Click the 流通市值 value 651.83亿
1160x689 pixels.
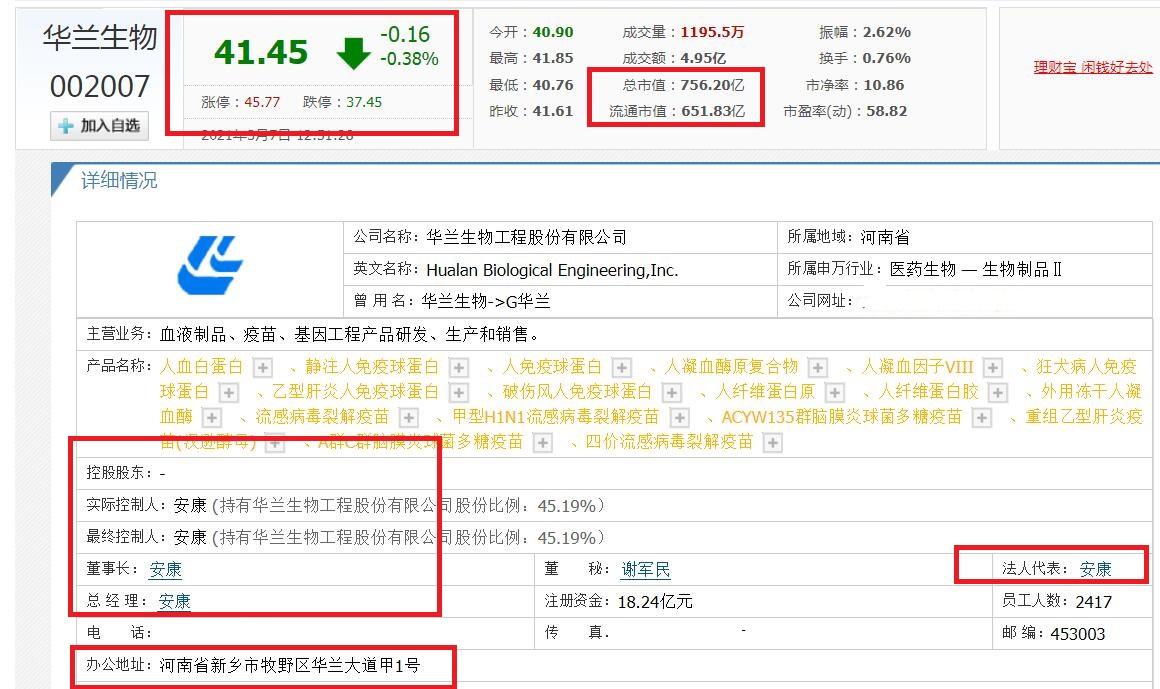click(x=712, y=111)
